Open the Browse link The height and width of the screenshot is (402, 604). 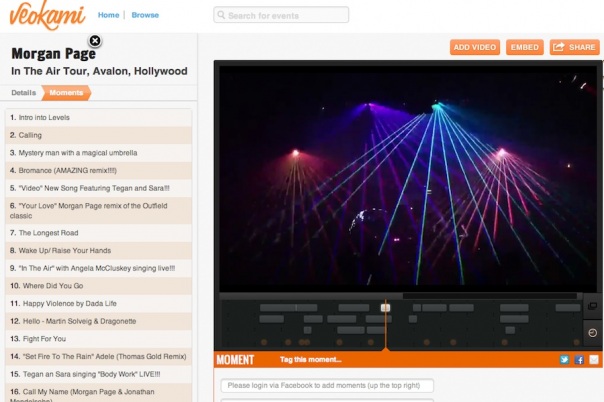point(145,15)
